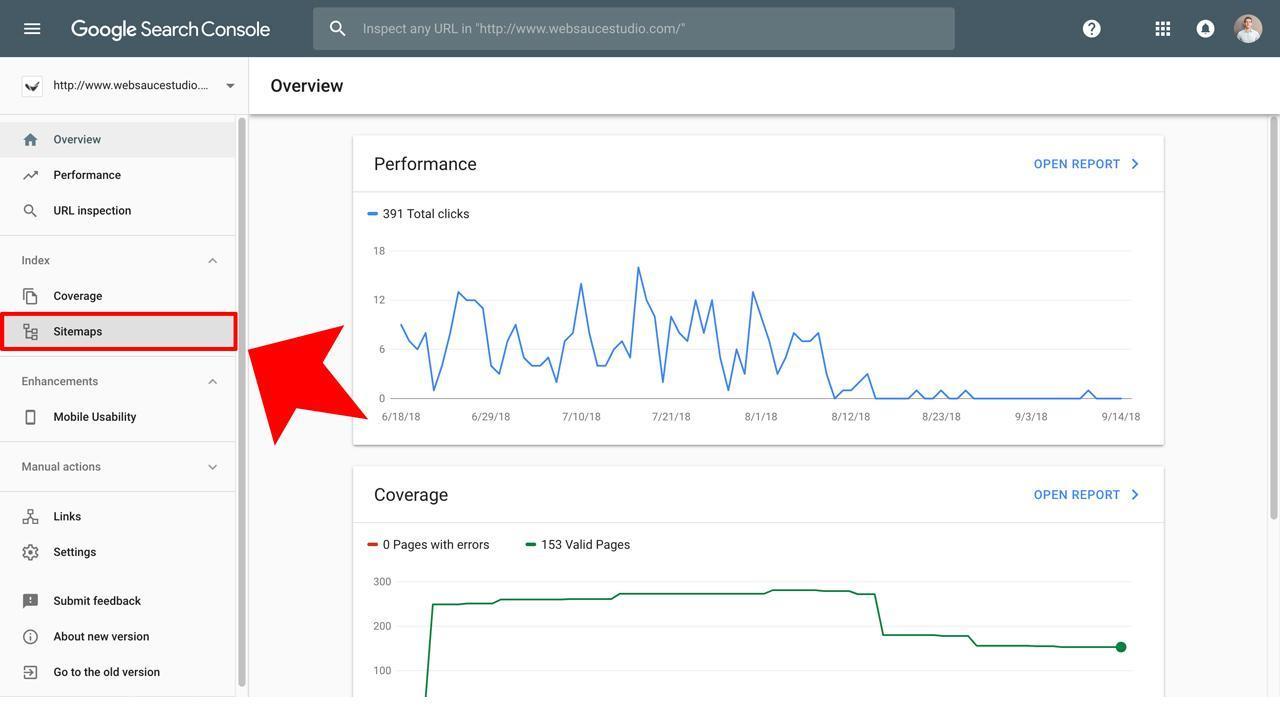This screenshot has width=1280, height=714.
Task: Click the Coverage pages icon
Action: [x=30, y=296]
